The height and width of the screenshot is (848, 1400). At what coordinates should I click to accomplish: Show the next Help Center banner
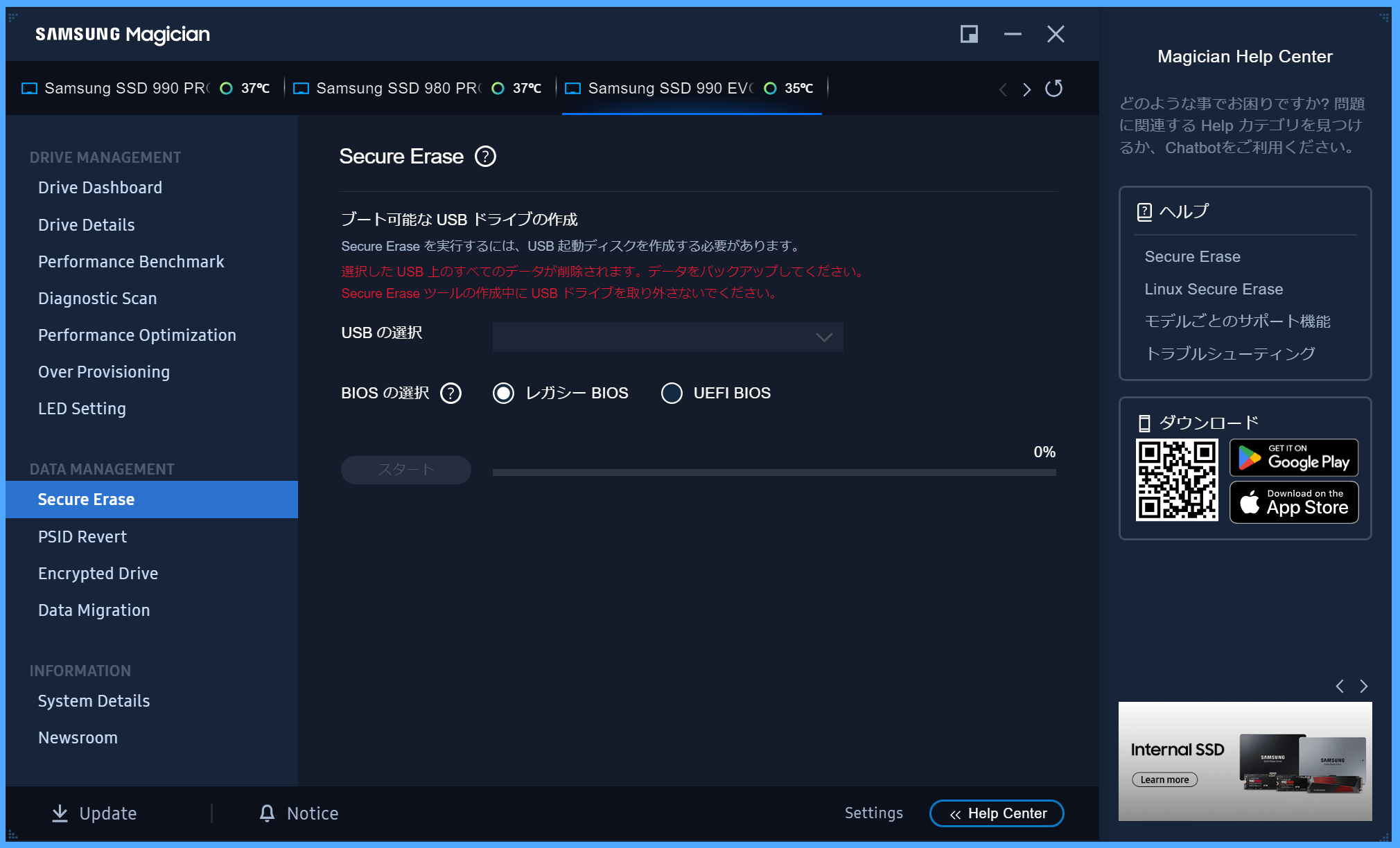pos(1363,686)
